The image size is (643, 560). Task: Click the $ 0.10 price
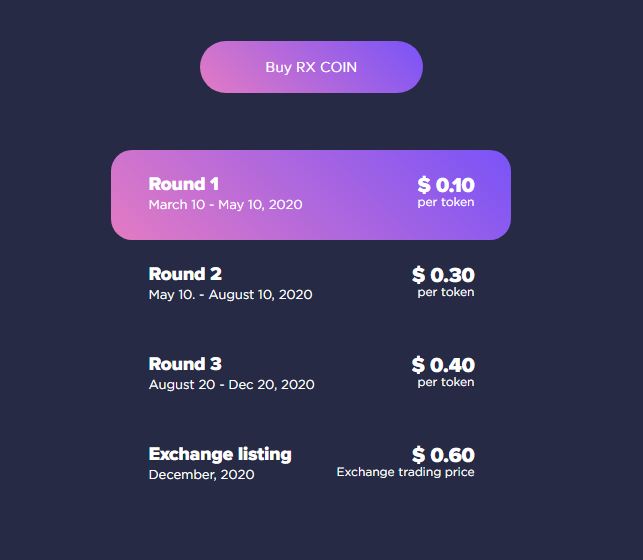(446, 185)
